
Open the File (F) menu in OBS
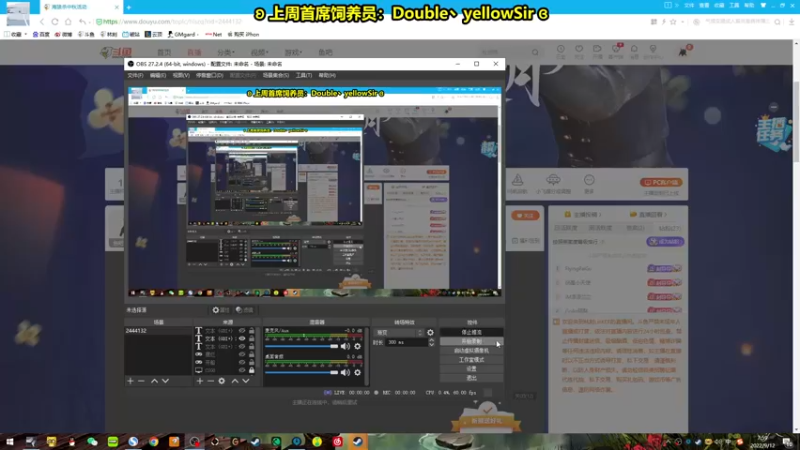(135, 75)
